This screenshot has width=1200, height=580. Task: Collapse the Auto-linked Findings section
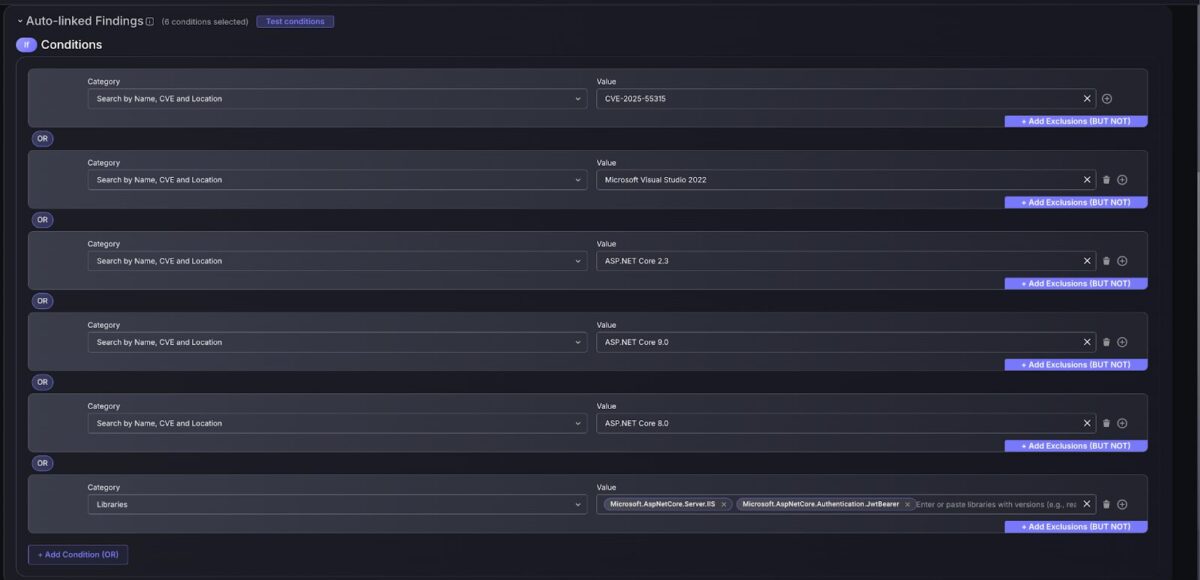pyautogui.click(x=20, y=21)
